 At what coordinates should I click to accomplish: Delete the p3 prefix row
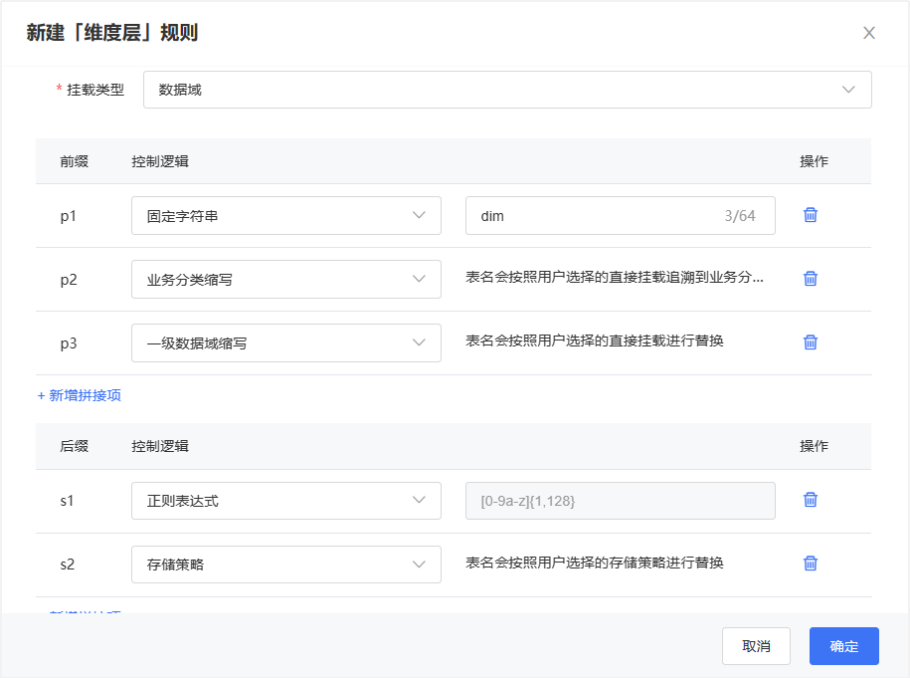pyautogui.click(x=810, y=342)
